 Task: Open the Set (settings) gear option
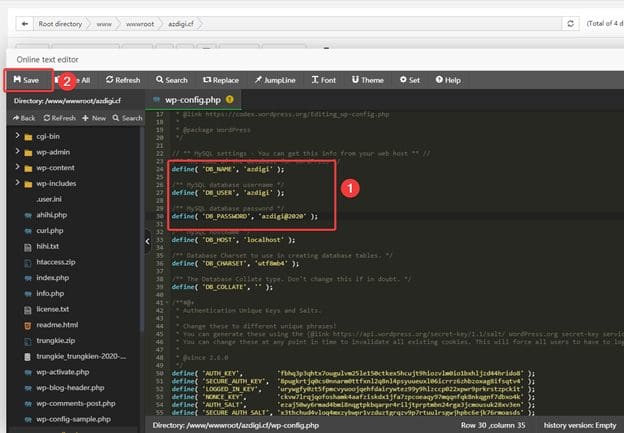click(409, 80)
